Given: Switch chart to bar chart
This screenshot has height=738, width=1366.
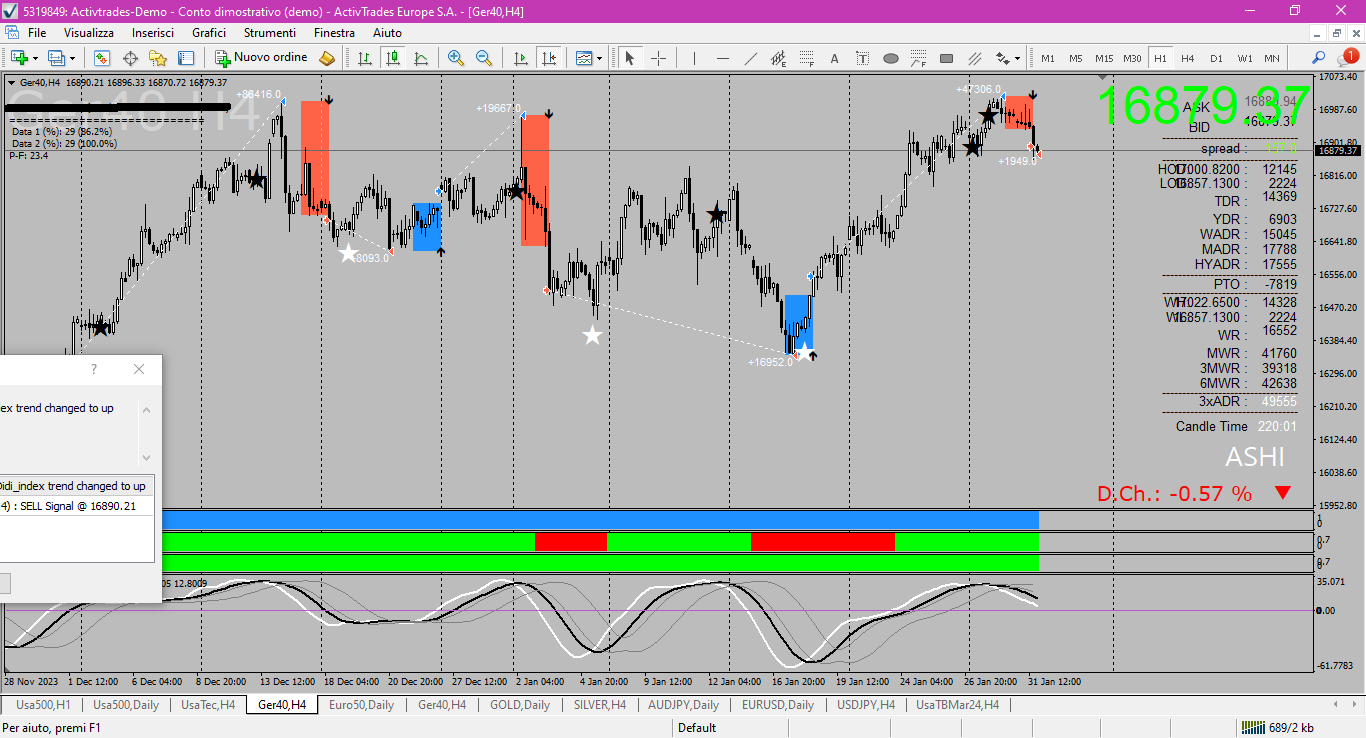Looking at the screenshot, I should point(365,58).
